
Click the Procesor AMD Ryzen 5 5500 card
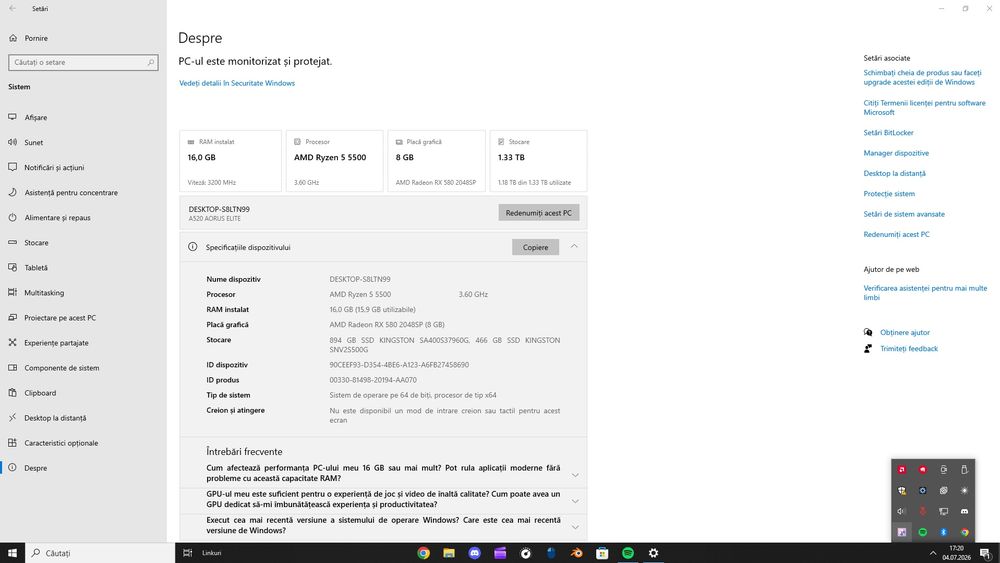[334, 161]
